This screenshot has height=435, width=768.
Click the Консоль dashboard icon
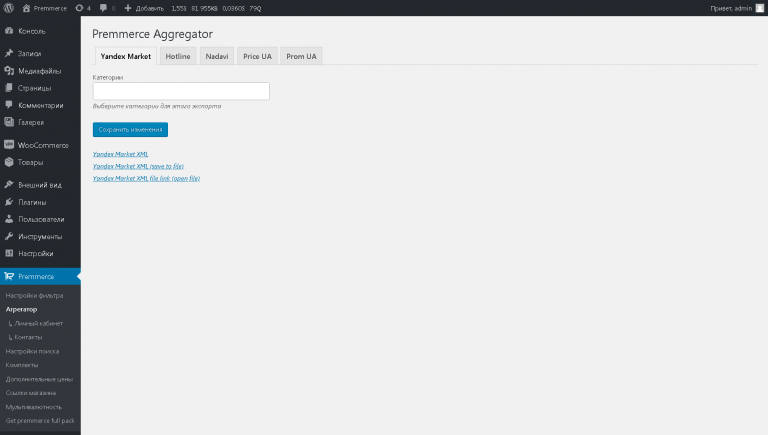[x=8, y=30]
